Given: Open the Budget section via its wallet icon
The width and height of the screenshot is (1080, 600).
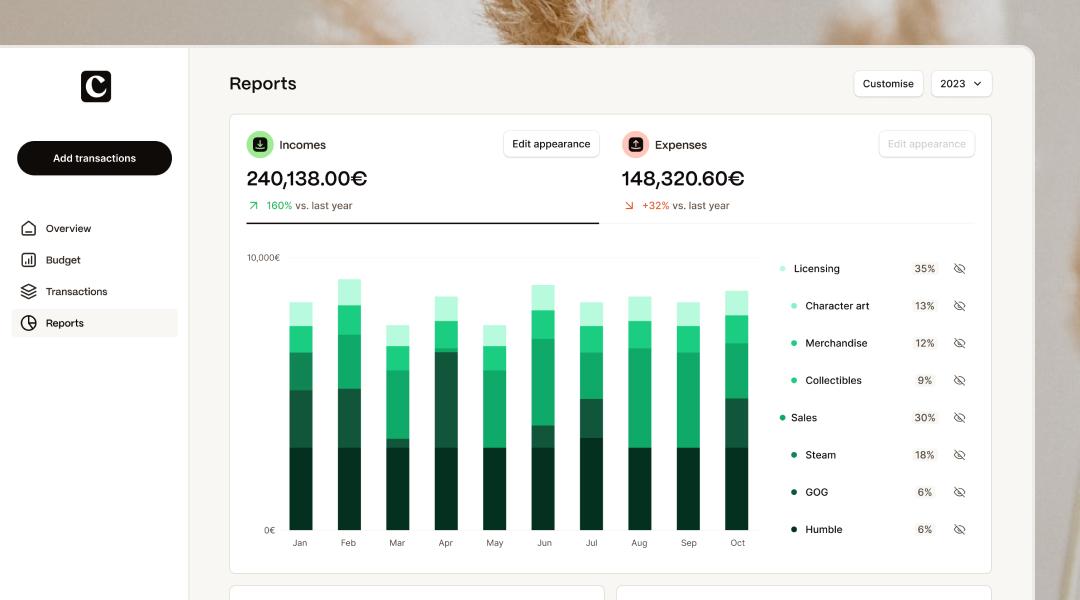Looking at the screenshot, I should pos(30,260).
